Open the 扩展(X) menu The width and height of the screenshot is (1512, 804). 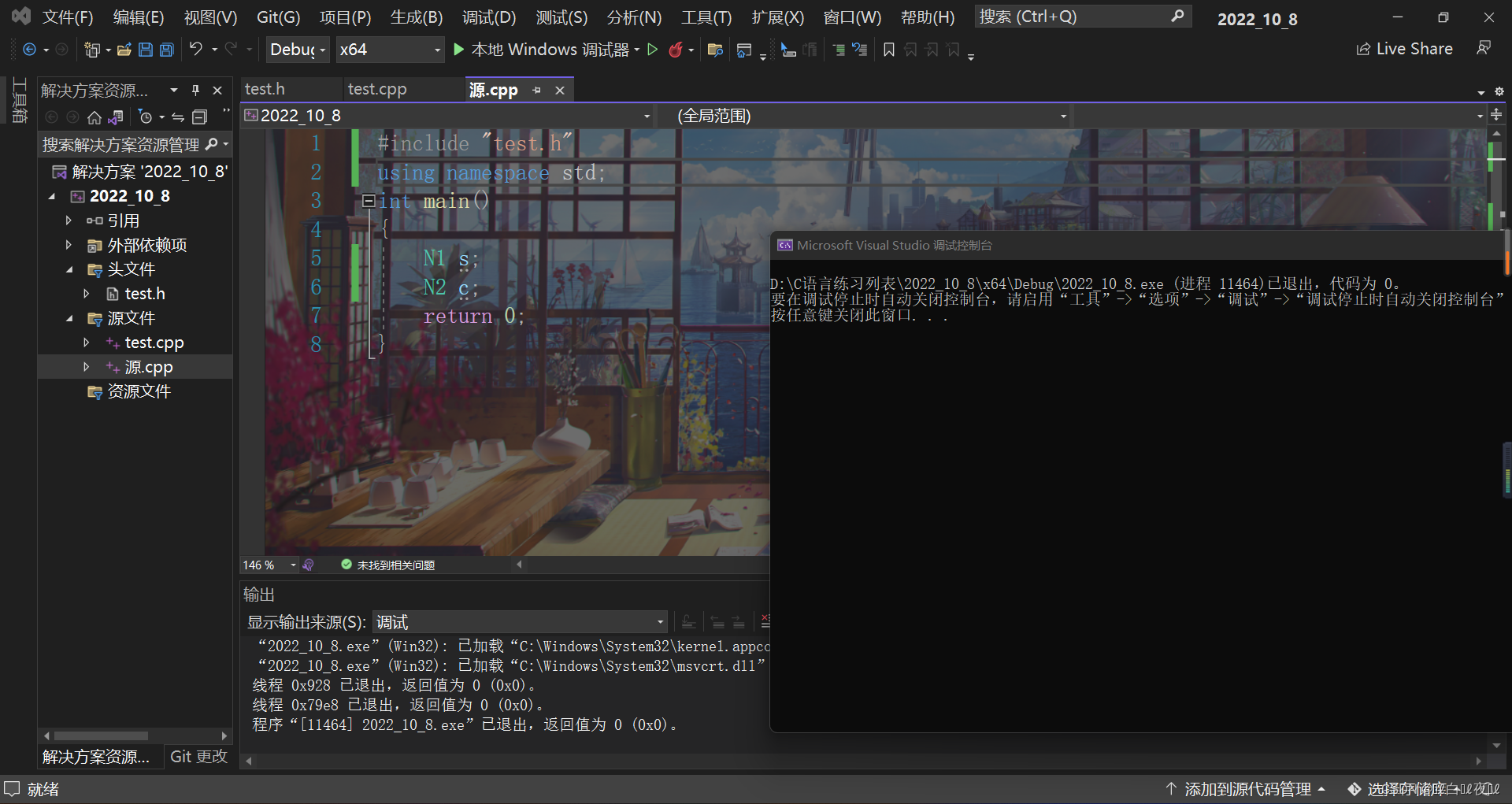(x=778, y=17)
